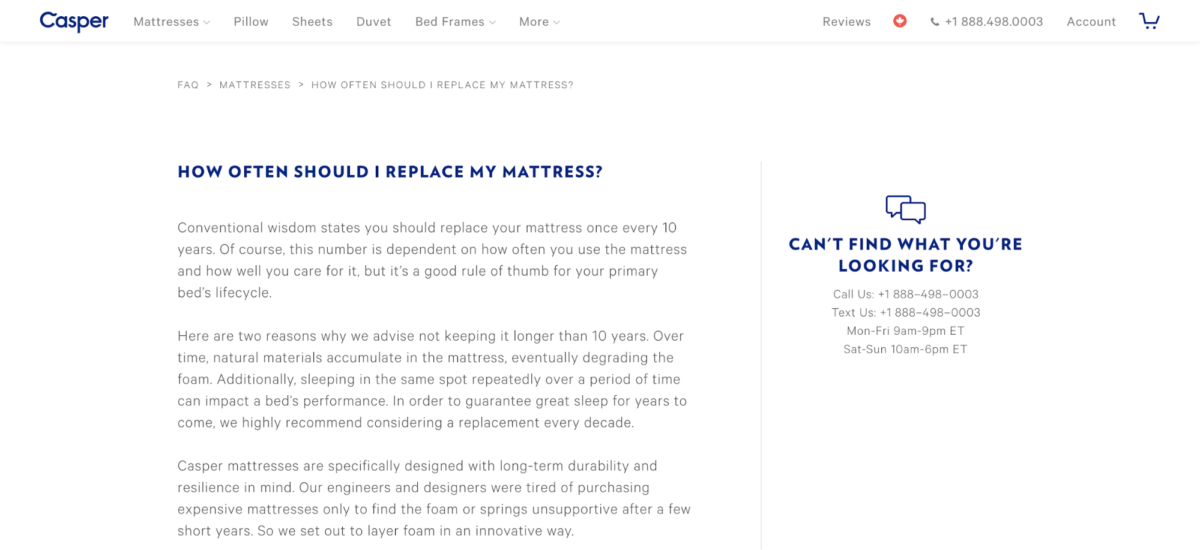
Task: Open the Pillow menu item
Action: click(251, 22)
